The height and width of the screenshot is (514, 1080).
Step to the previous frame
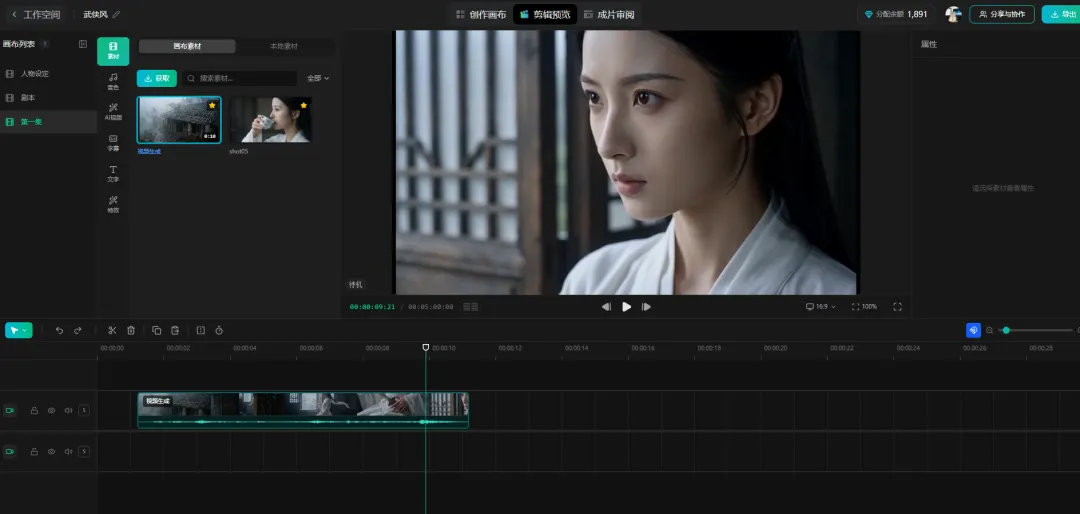point(606,307)
